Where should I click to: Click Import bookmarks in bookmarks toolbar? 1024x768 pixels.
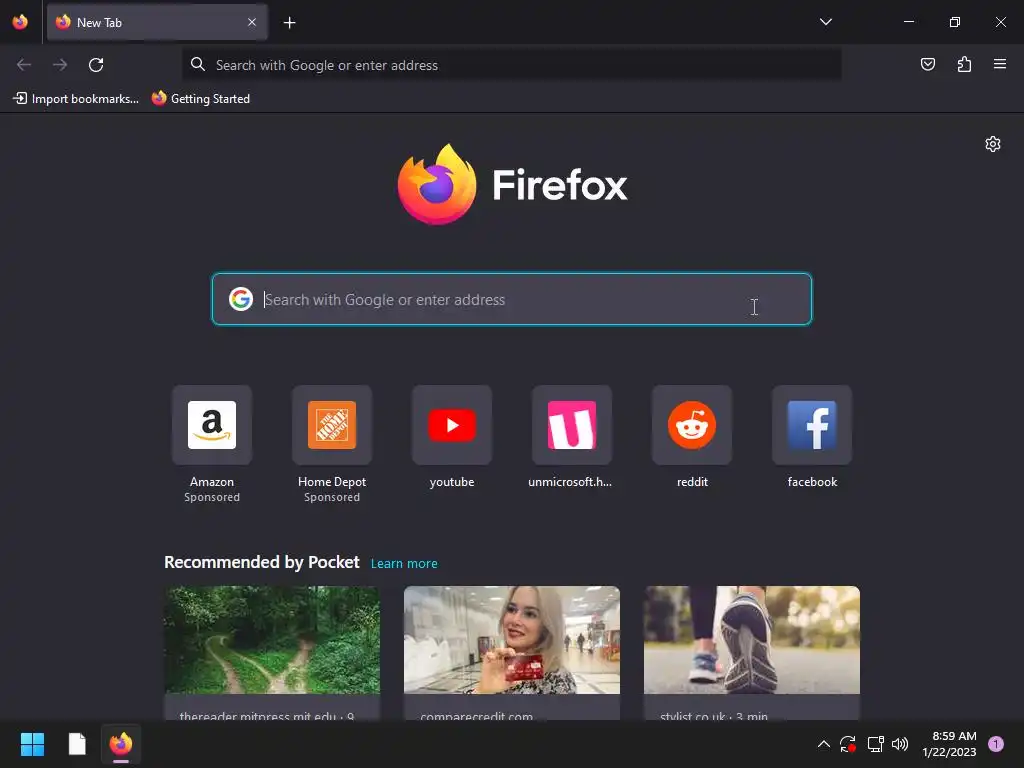[x=76, y=99]
